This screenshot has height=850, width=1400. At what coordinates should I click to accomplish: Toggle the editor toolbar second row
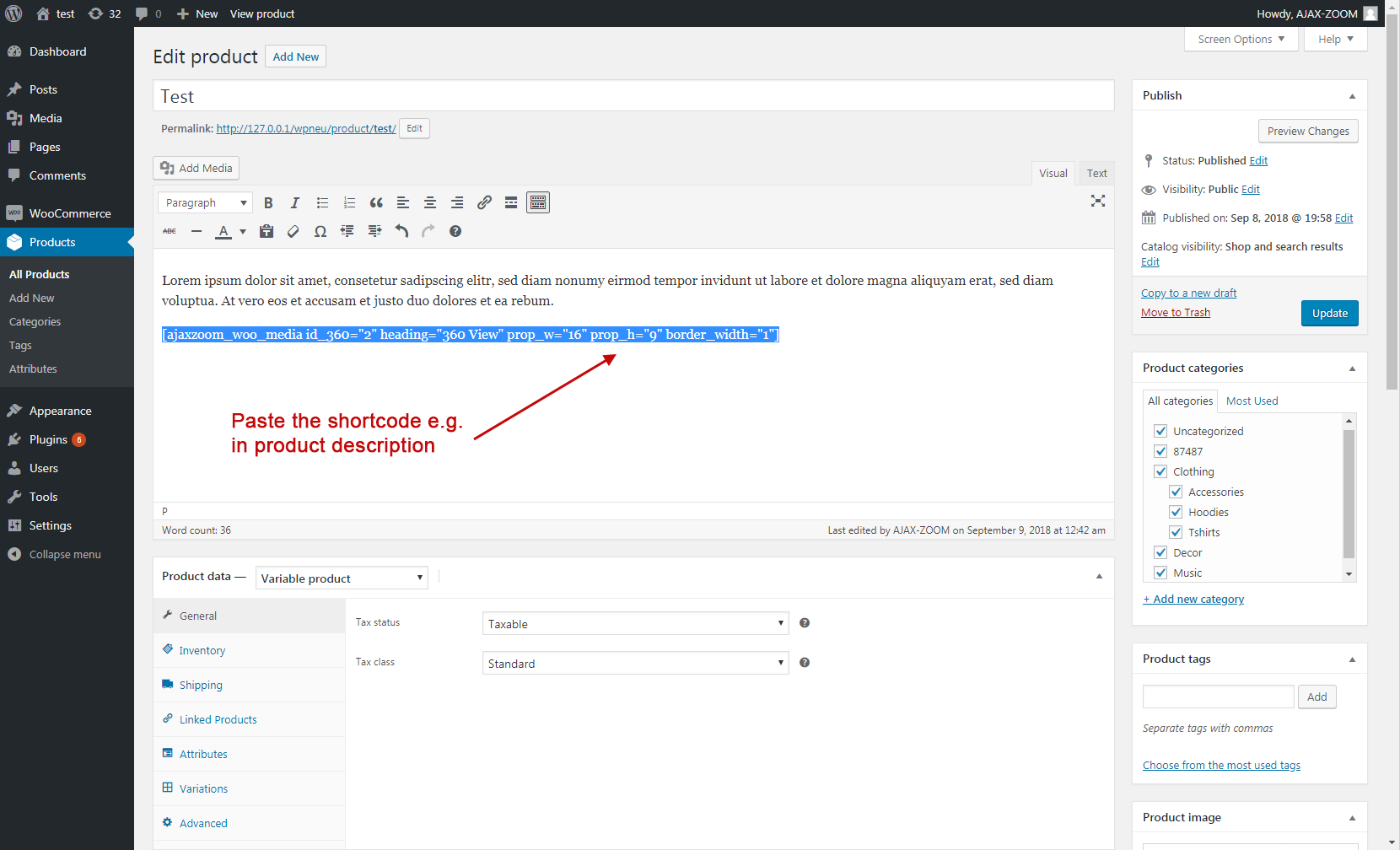click(538, 202)
